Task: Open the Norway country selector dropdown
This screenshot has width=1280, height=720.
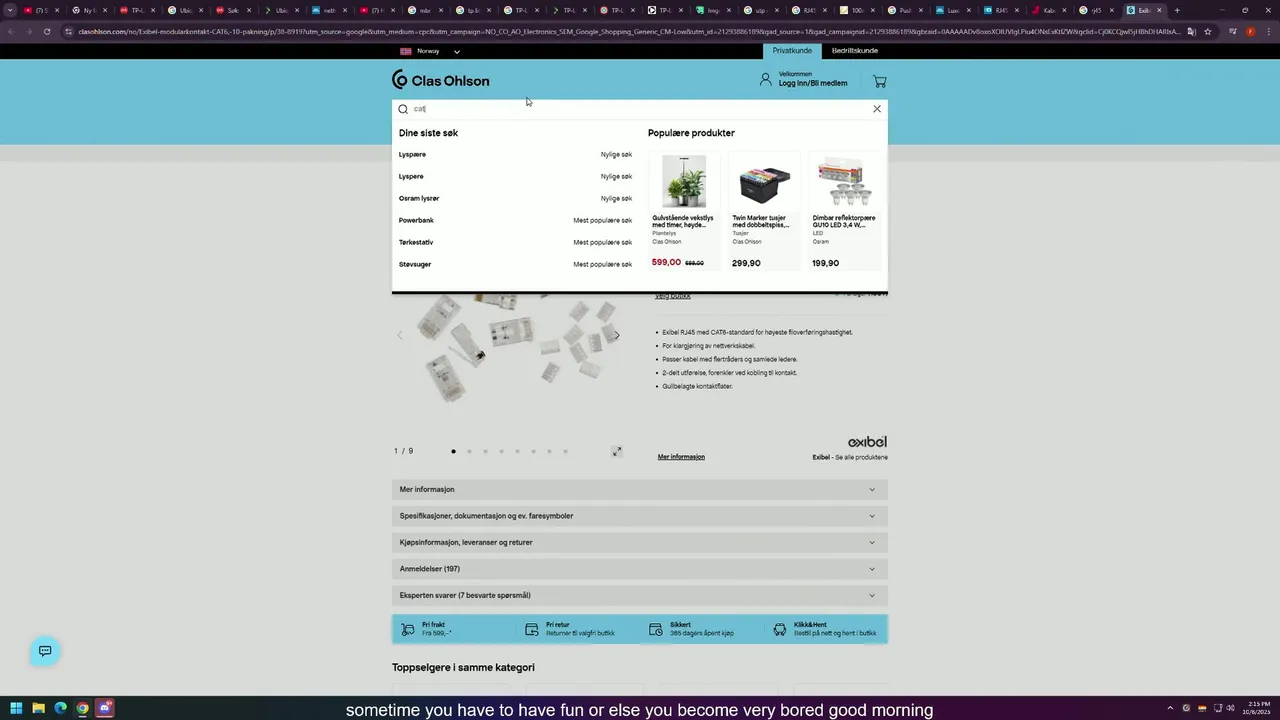Action: pos(430,51)
